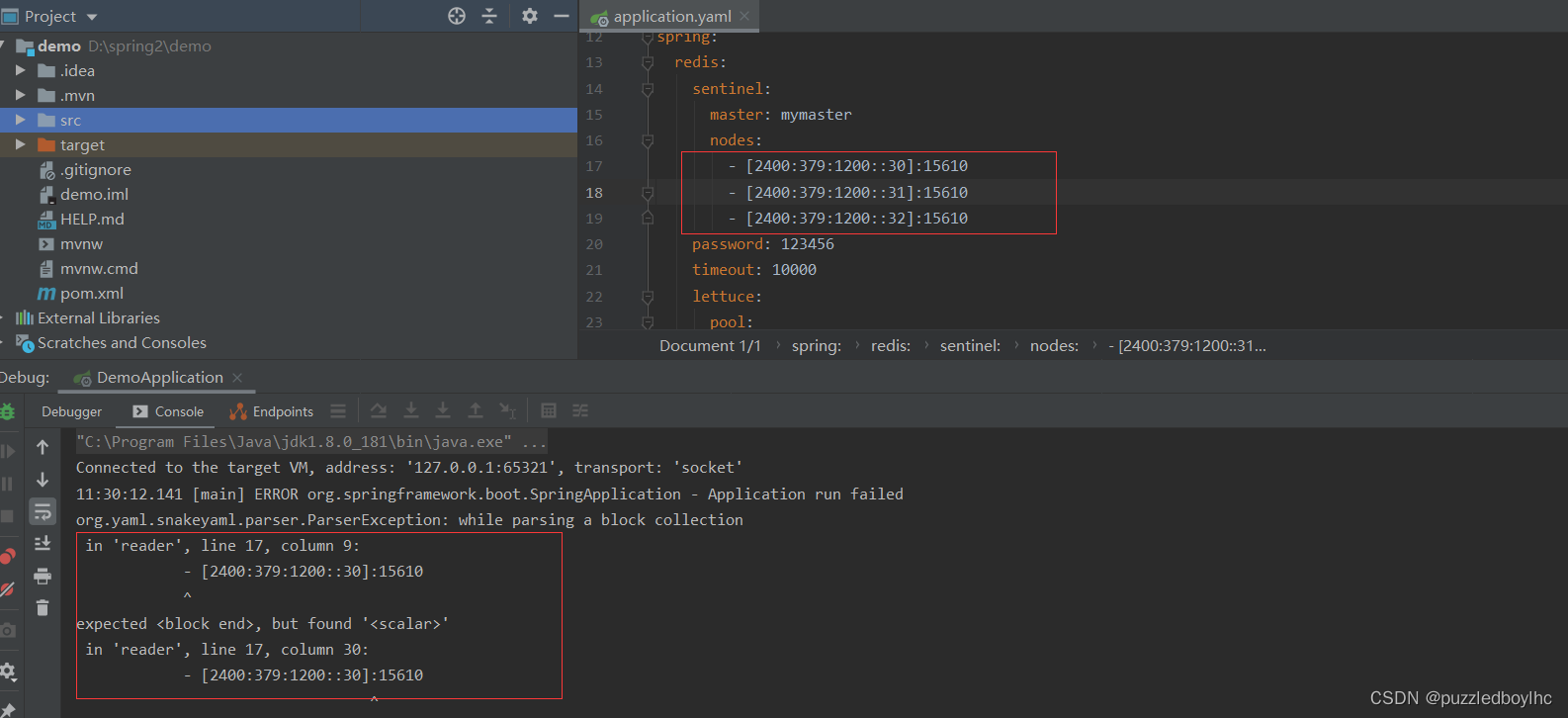Click the Print console icon
Image resolution: width=1568 pixels, height=718 pixels.
(43, 576)
